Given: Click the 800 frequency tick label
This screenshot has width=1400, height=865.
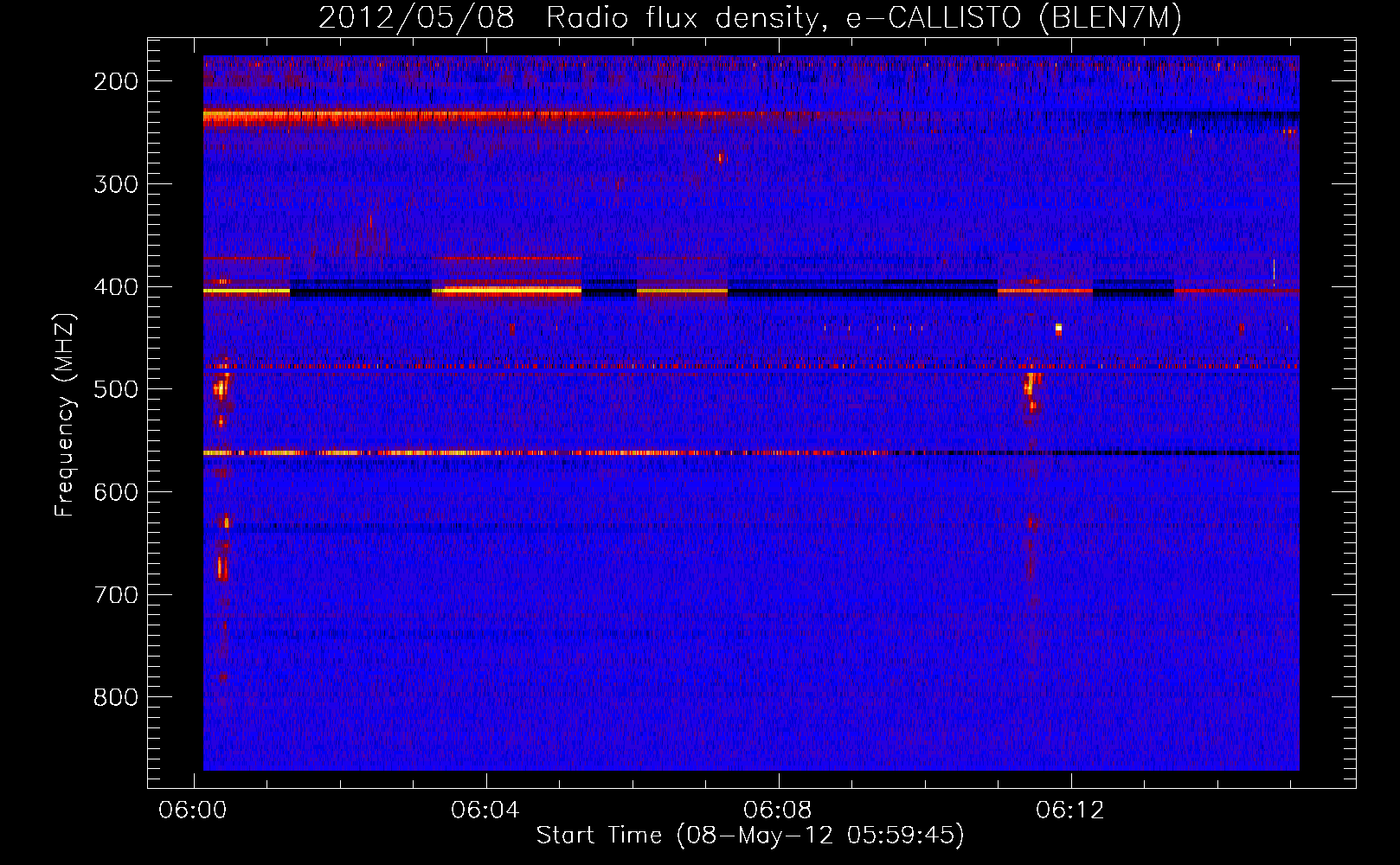Looking at the screenshot, I should coord(116,697).
